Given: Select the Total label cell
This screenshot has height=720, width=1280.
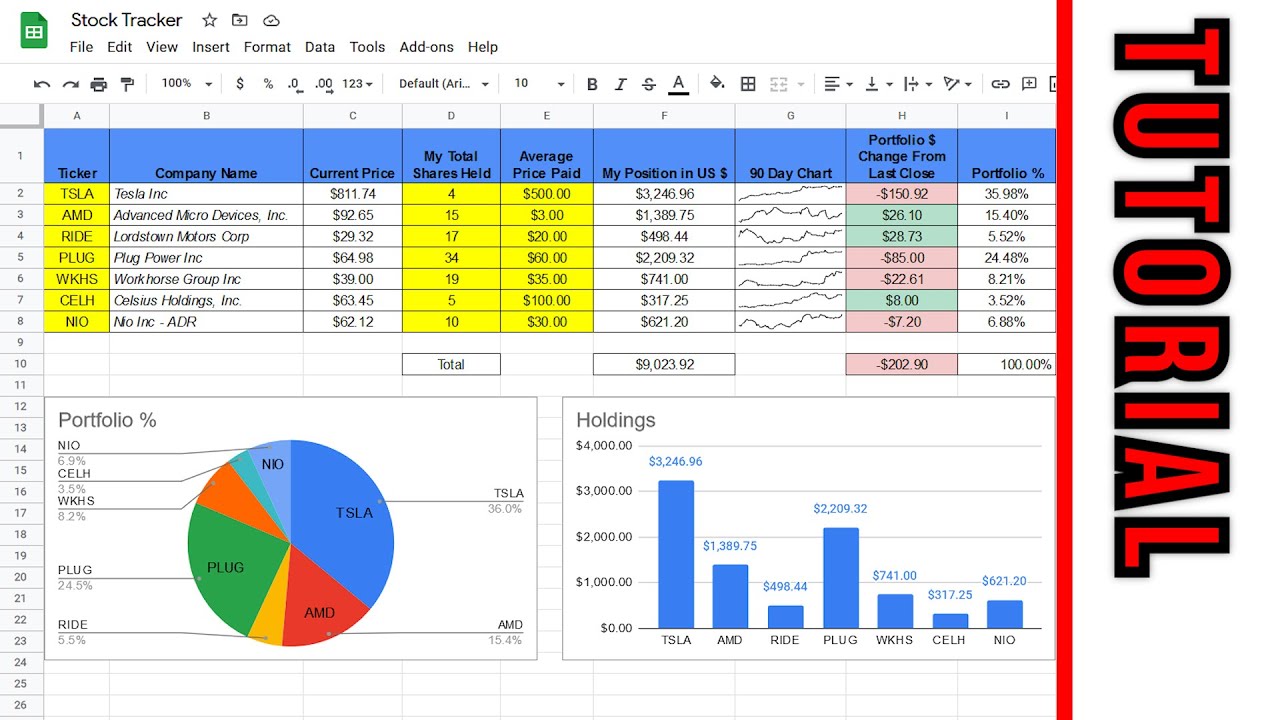Looking at the screenshot, I should point(451,364).
